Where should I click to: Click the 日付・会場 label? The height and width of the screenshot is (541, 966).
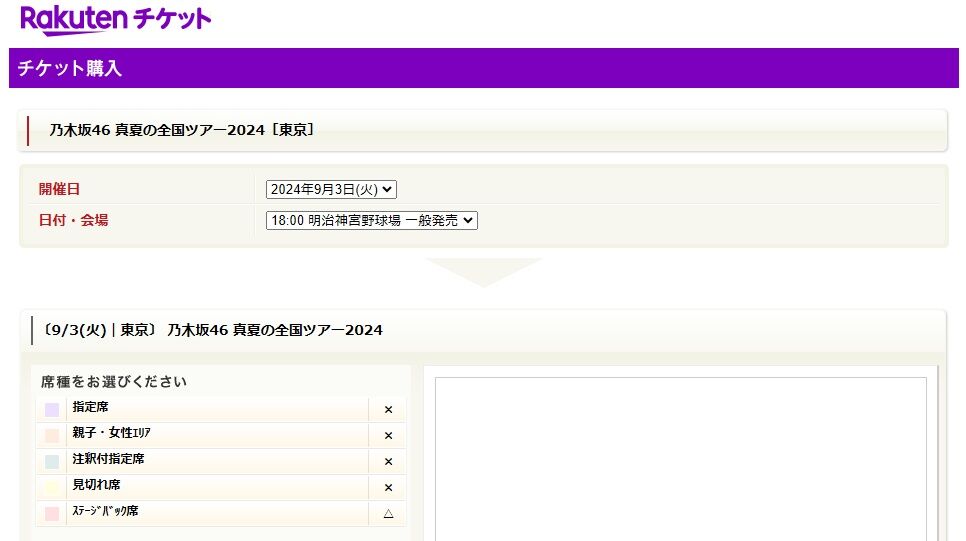tap(73, 220)
